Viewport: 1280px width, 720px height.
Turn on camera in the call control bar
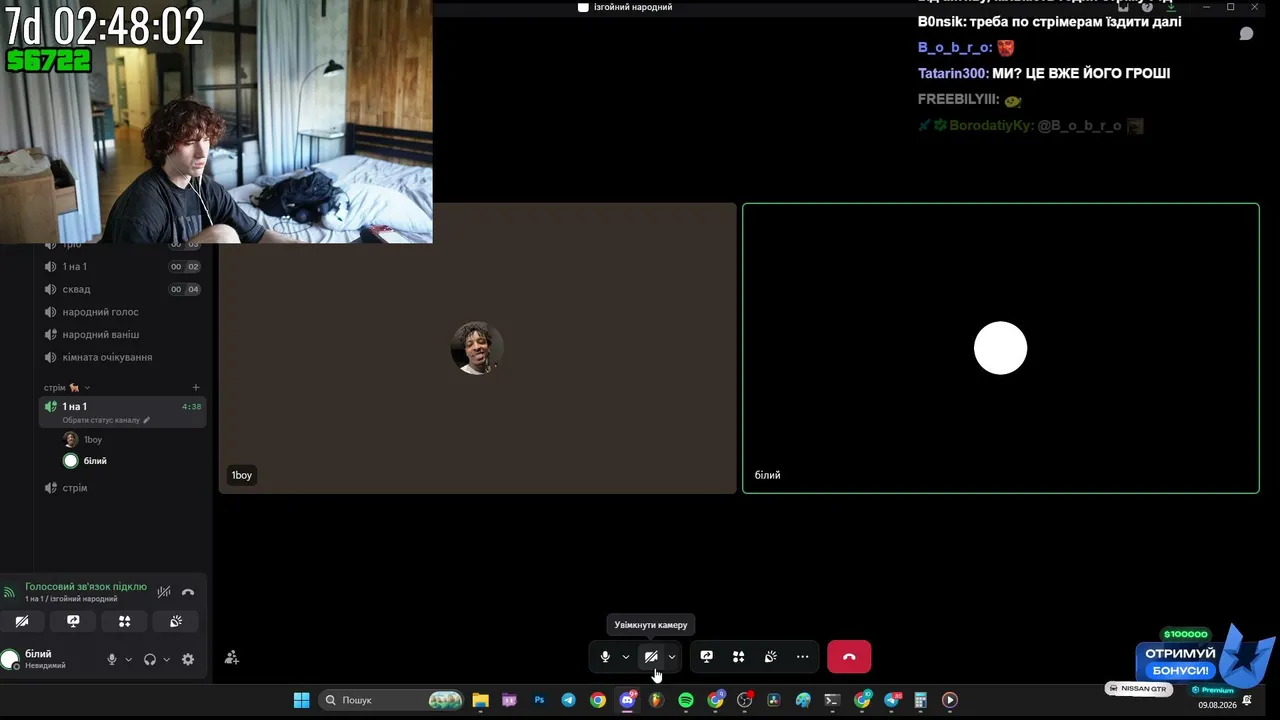point(651,657)
